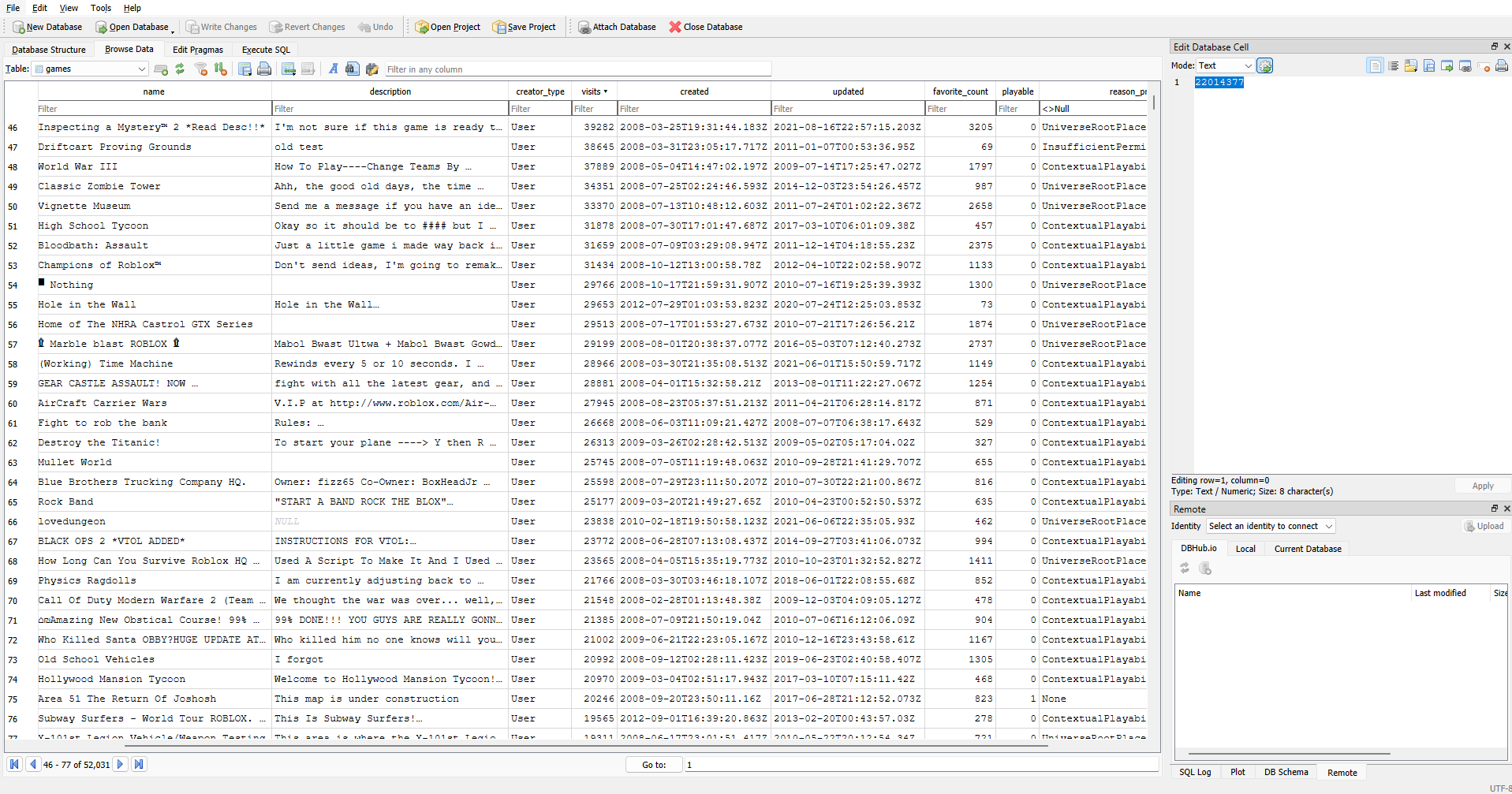Open the Identity dropdown in Remote panel
The width and height of the screenshot is (1512, 794).
(x=1270, y=527)
